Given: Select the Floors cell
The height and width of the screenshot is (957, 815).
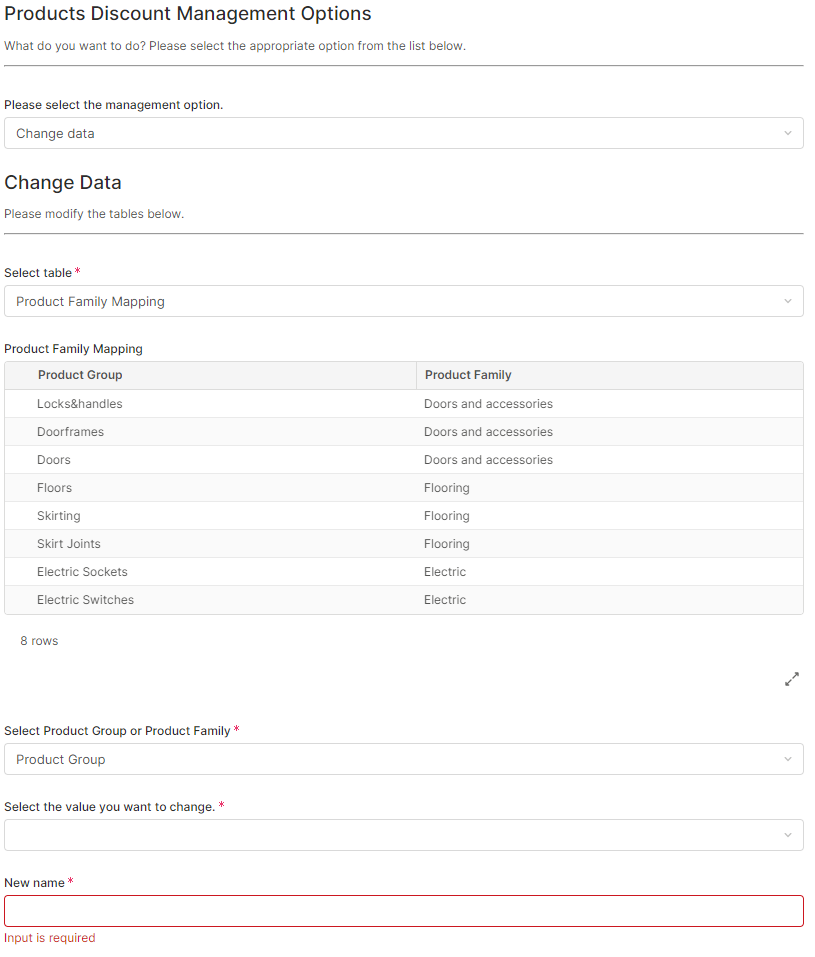Looking at the screenshot, I should coord(211,488).
